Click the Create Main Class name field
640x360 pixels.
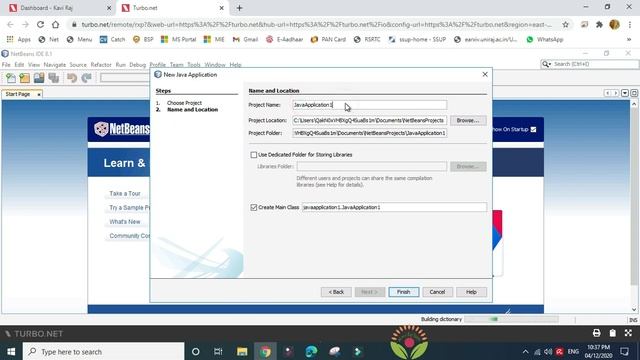pos(394,207)
